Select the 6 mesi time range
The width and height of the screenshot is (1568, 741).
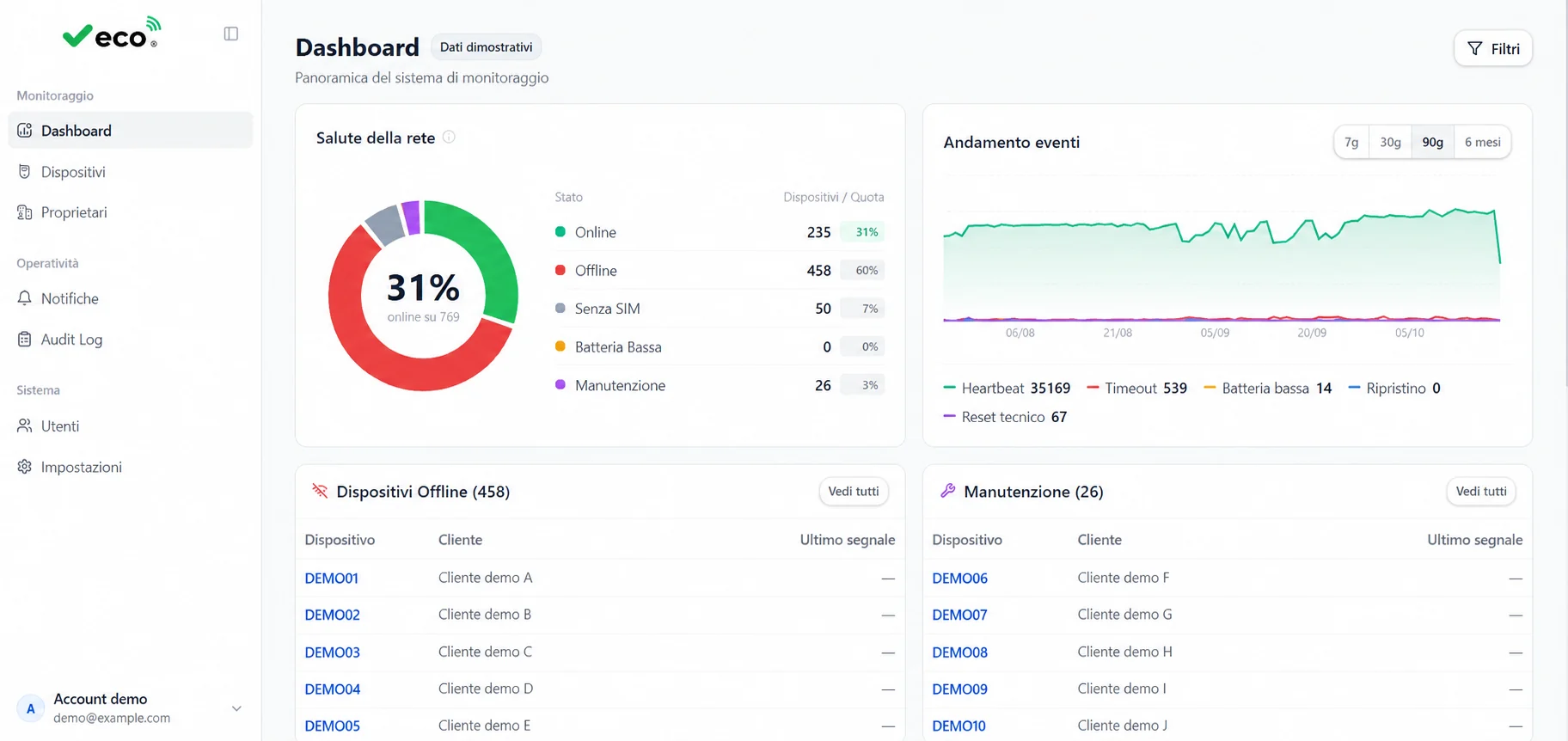tap(1482, 142)
